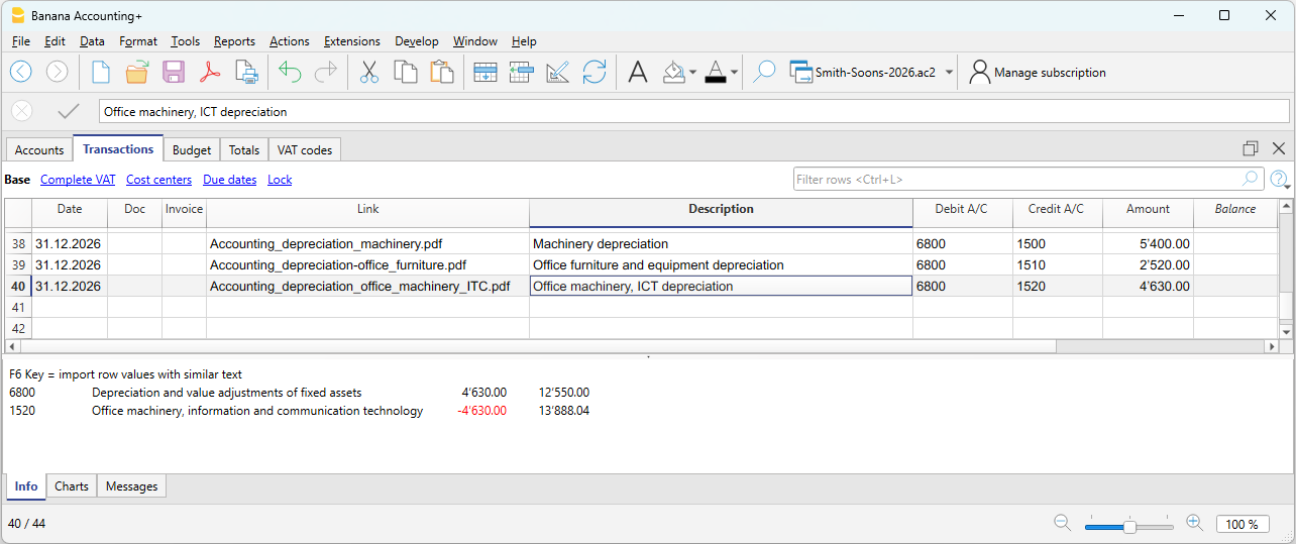1296x544 pixels.
Task: Switch to the VAT codes tab
Action: coord(304,150)
